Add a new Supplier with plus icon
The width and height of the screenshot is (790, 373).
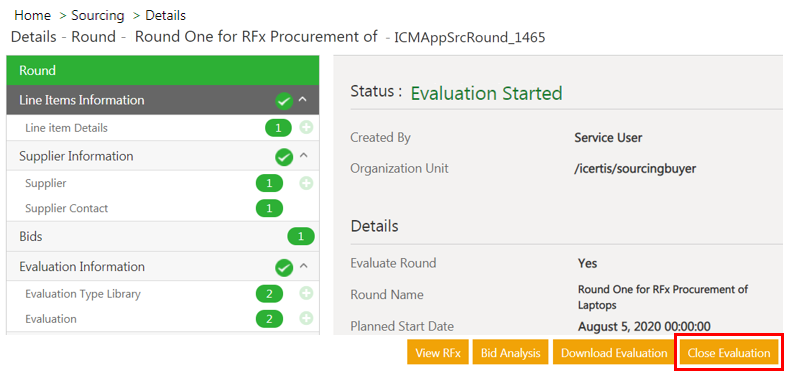pyautogui.click(x=306, y=183)
